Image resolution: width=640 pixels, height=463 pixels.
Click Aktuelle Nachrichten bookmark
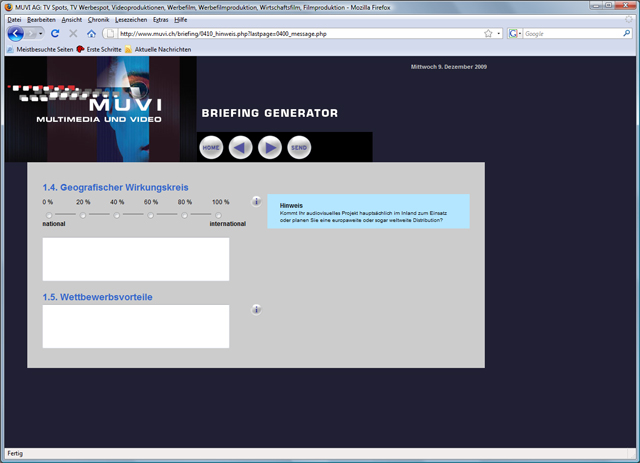(x=162, y=49)
